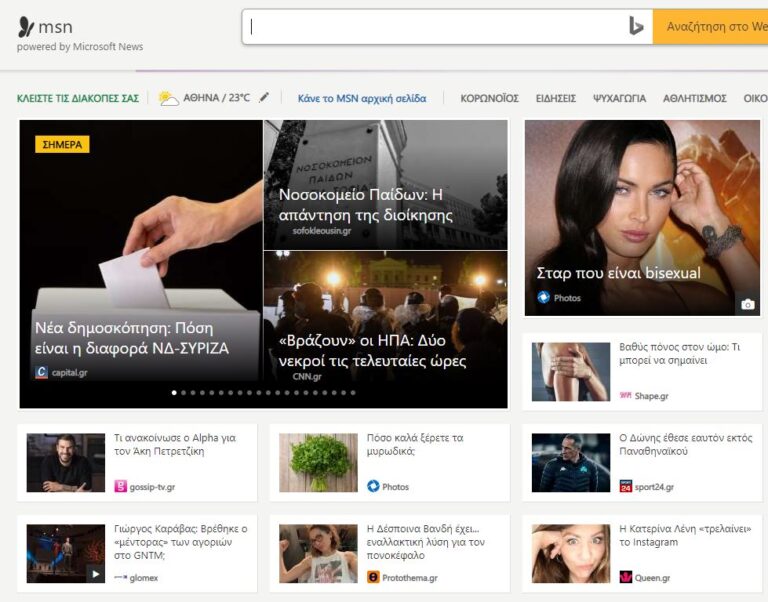Click the sport24.gr source icon
Viewport: 768px width, 602px height.
(625, 486)
